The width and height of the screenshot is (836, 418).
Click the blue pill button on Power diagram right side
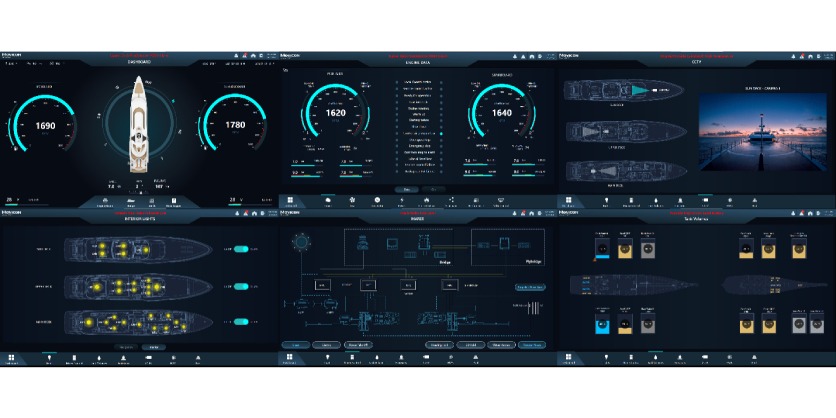[x=530, y=287]
